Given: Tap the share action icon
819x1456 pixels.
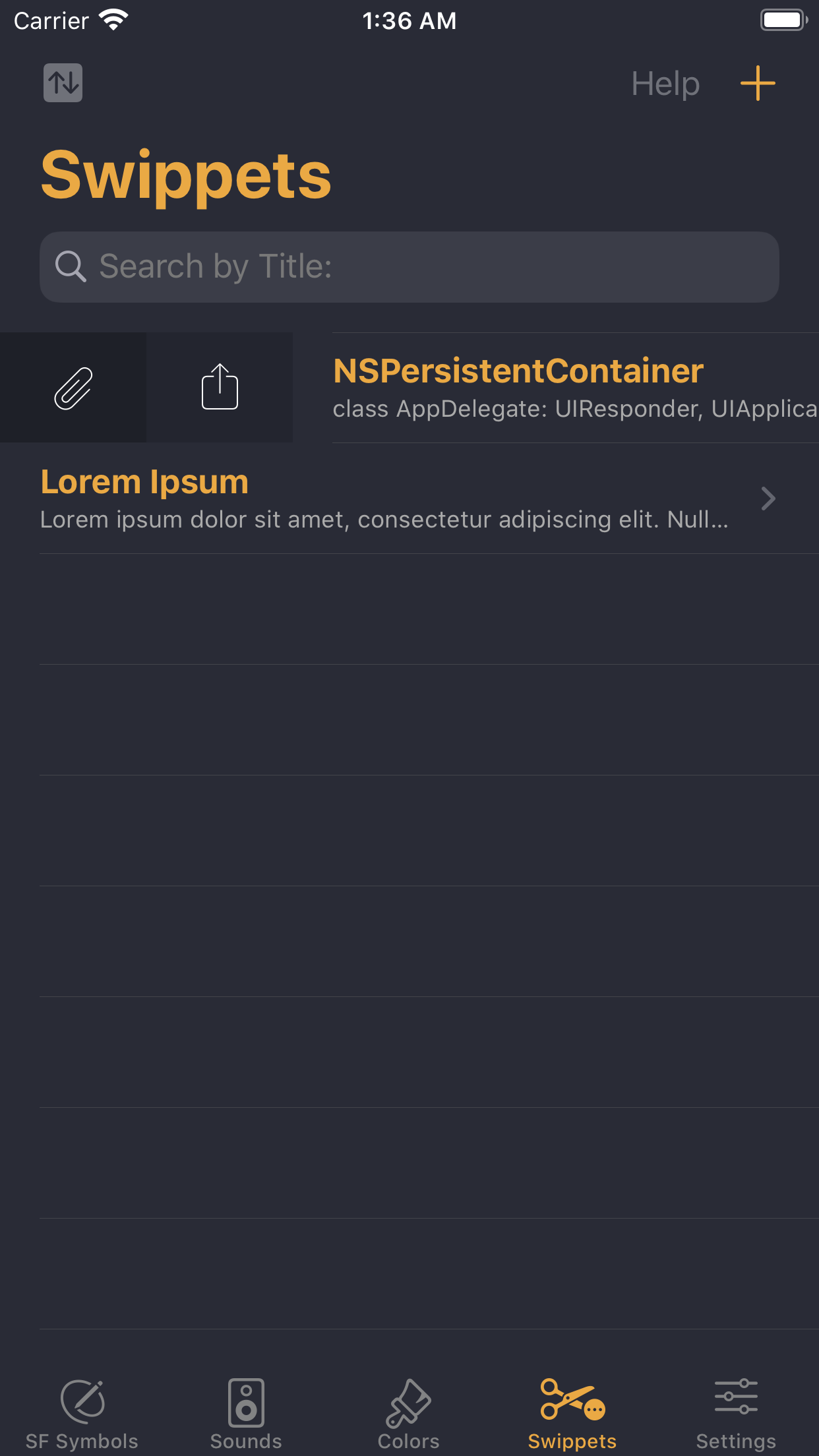Looking at the screenshot, I should click(x=220, y=387).
